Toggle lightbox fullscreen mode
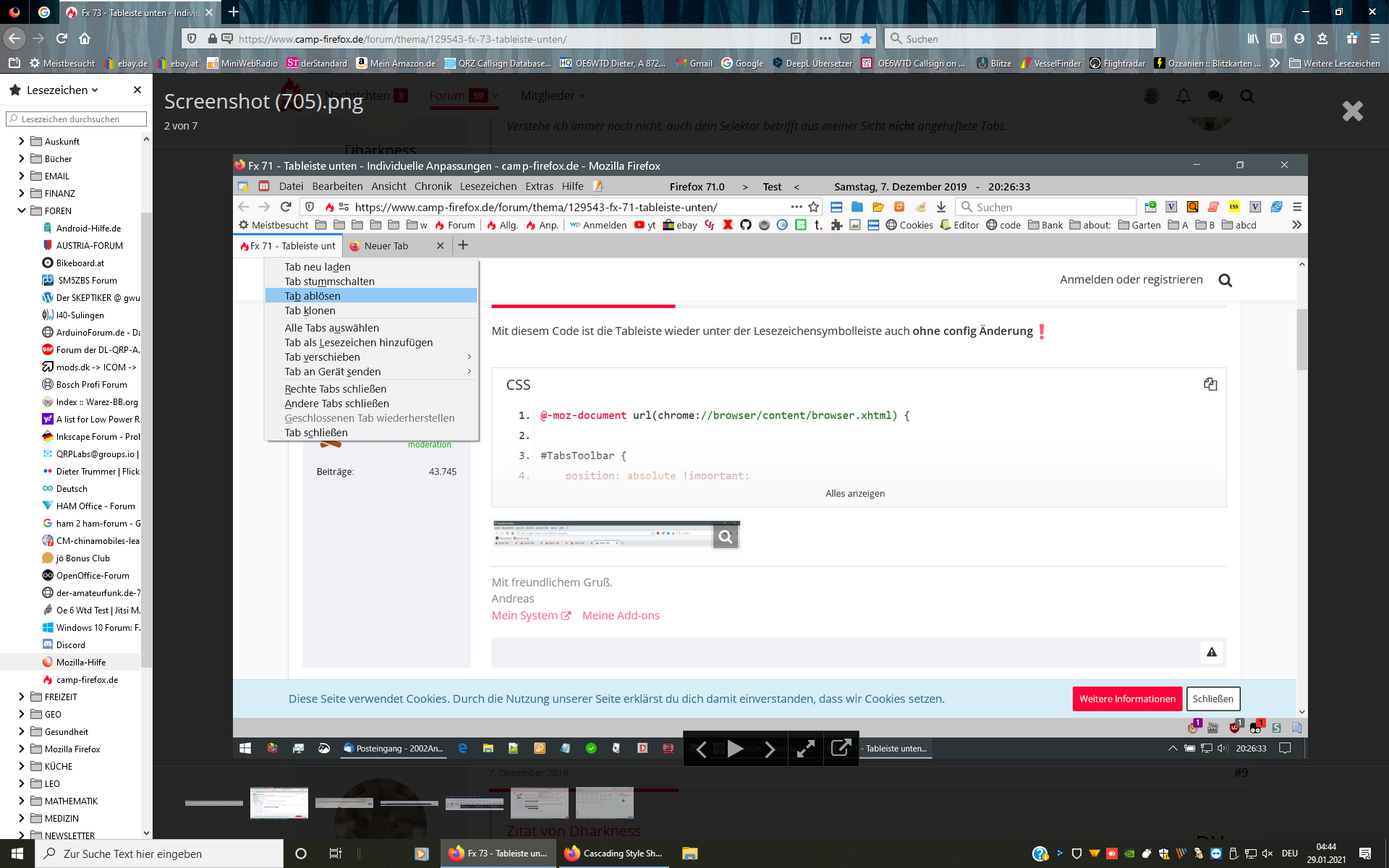The image size is (1389, 868). point(805,749)
